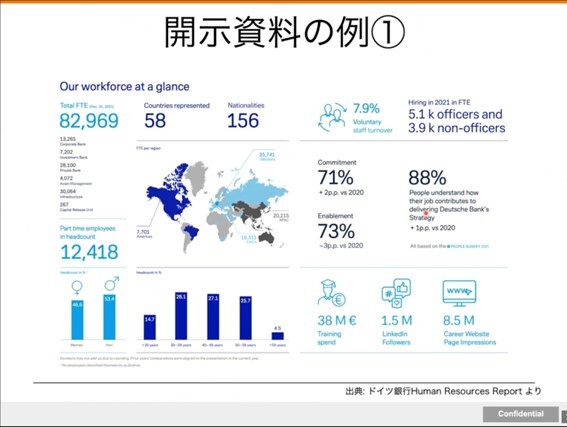This screenshot has width=567, height=427.
Task: Click the Men headcount bar 53.4
Action: click(109, 317)
